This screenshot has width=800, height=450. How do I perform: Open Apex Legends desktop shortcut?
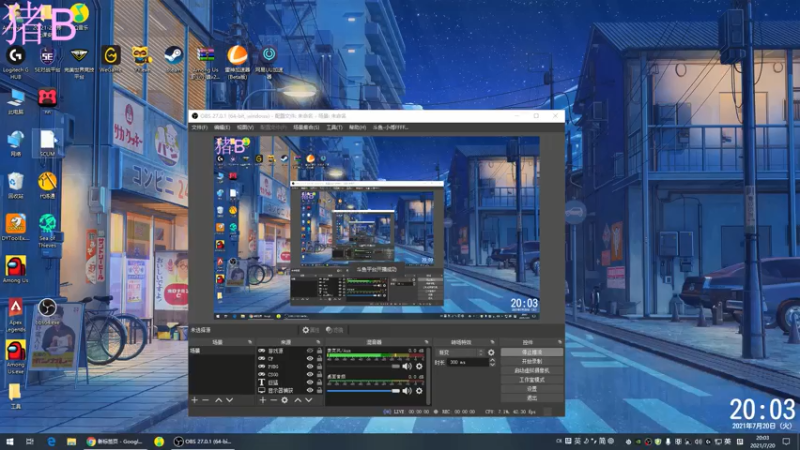tap(15, 315)
